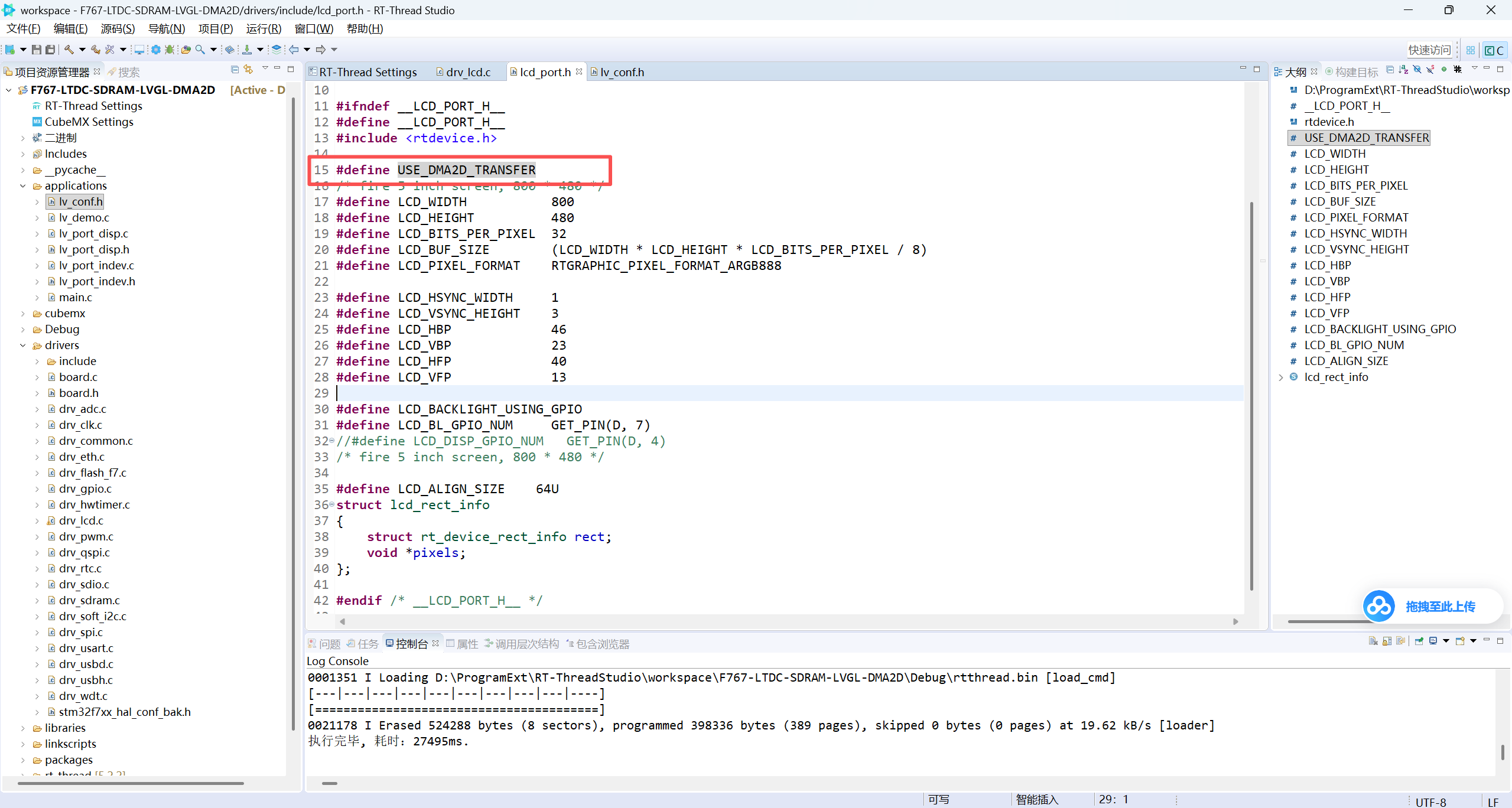Select LCD_WIDTH in the outline
This screenshot has height=808, width=1512.
pyautogui.click(x=1335, y=154)
